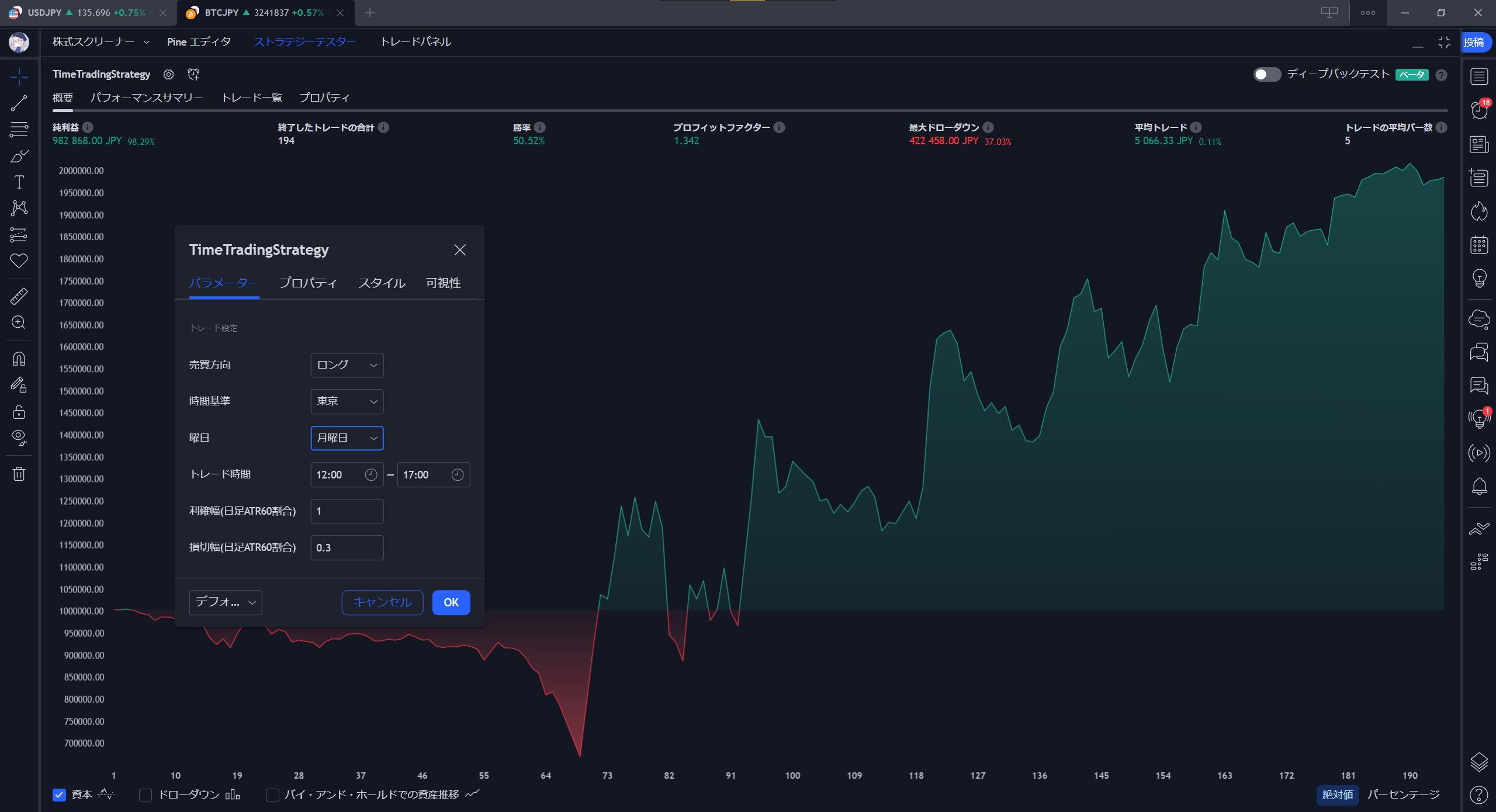This screenshot has width=1496, height=812.
Task: Open strategy settings gear icon
Action: (168, 74)
